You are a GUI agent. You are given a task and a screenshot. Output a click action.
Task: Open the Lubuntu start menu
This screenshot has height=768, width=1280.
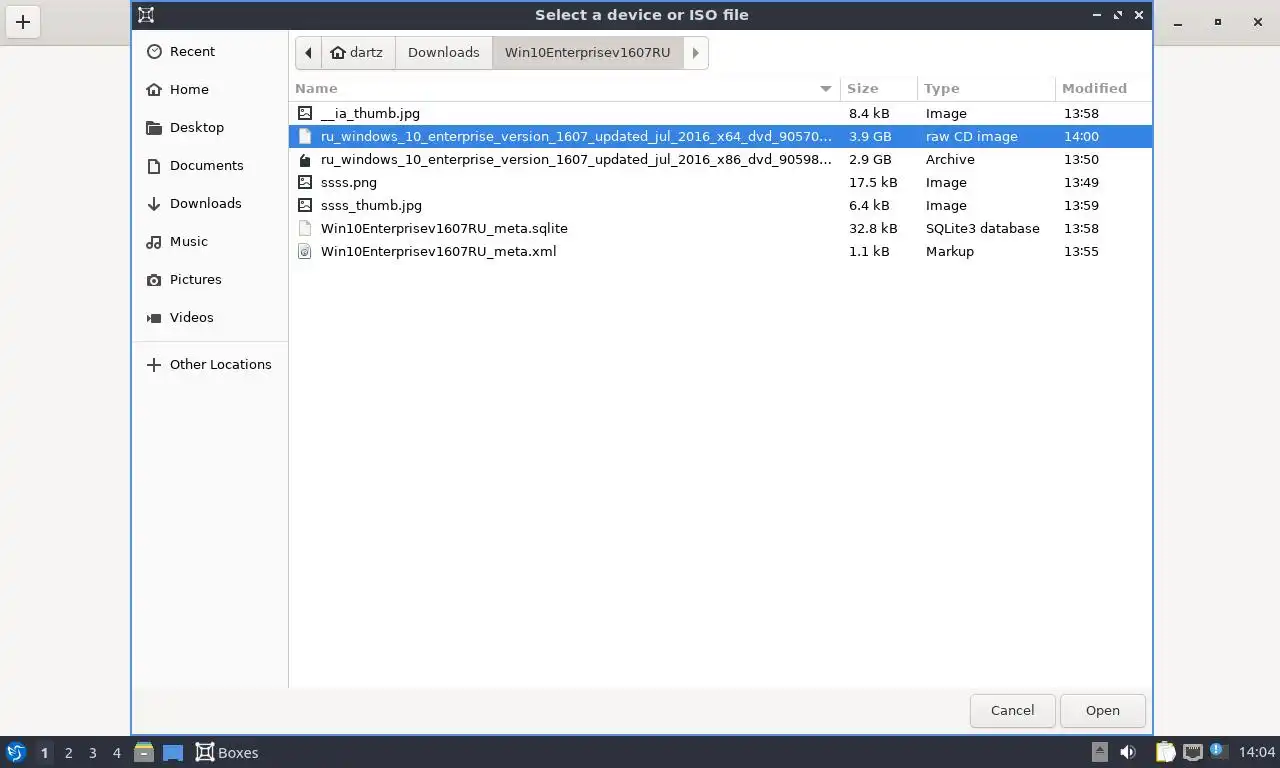tap(16, 752)
